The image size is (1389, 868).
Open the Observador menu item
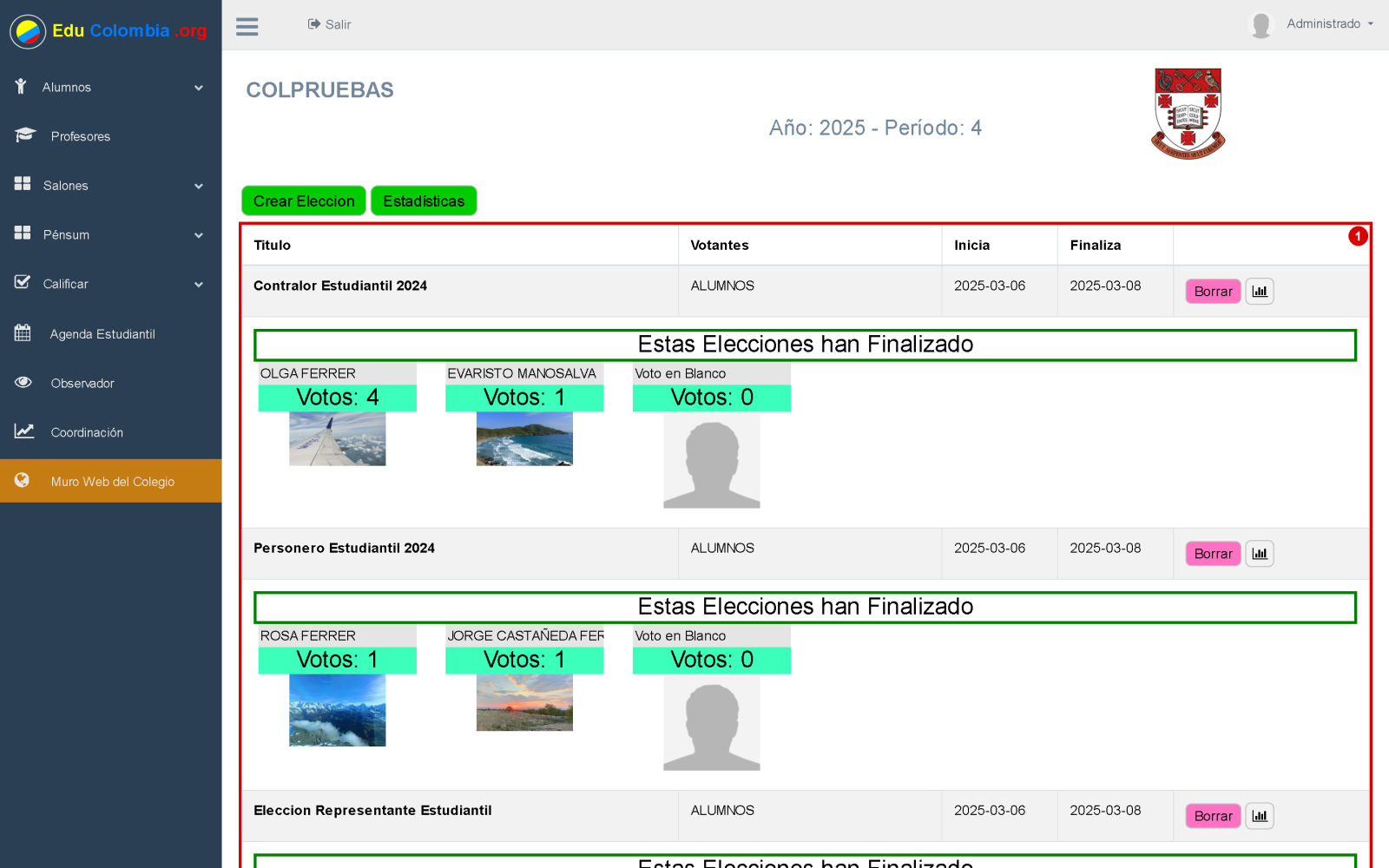(111, 383)
